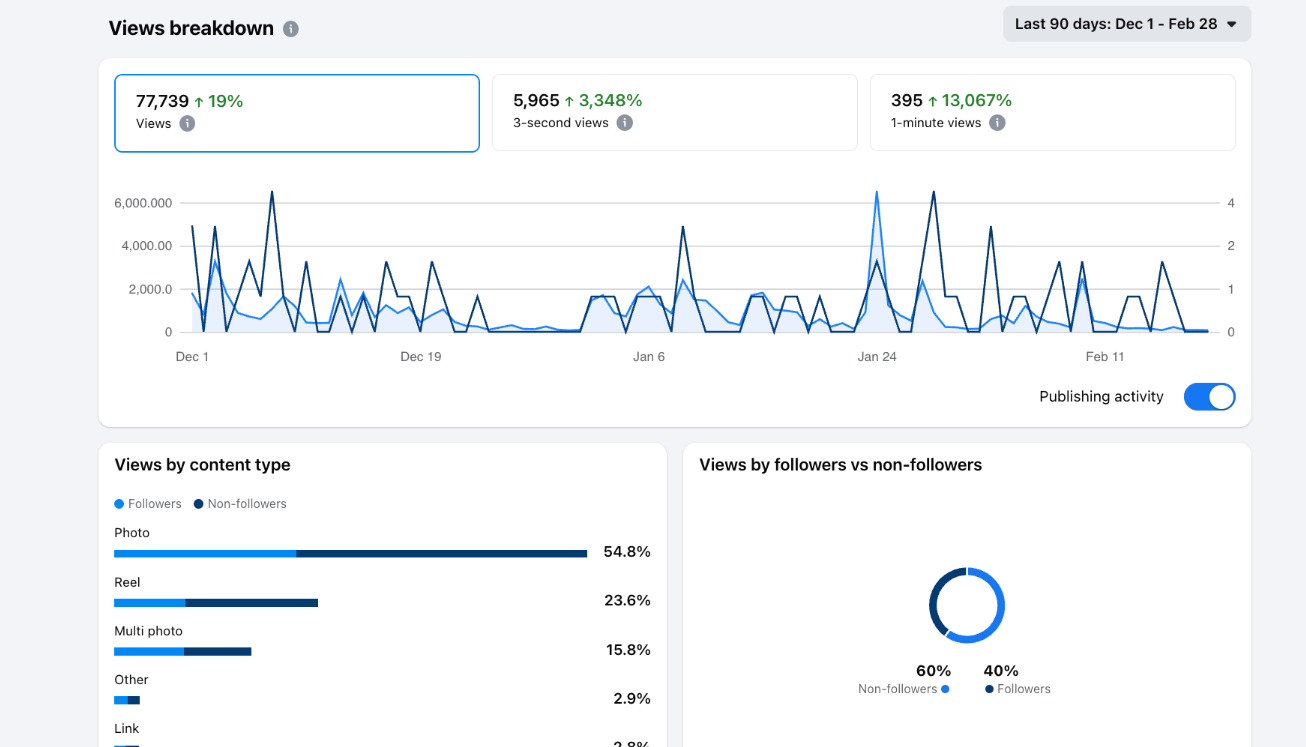This screenshot has height=747, width=1306.
Task: Click info icon beside Views metric
Action: [187, 124]
